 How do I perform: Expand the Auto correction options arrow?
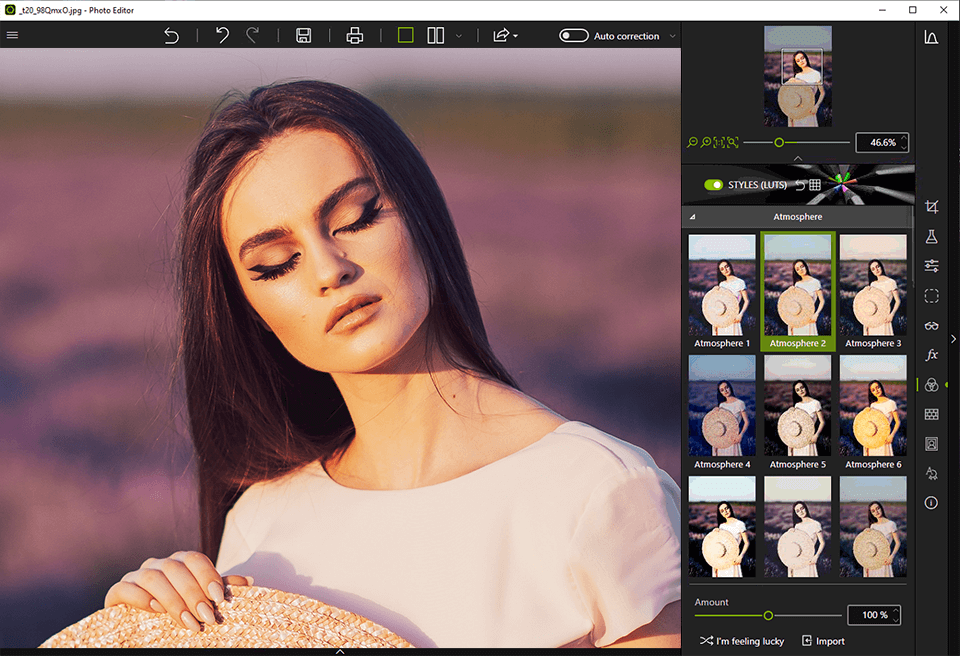click(672, 37)
